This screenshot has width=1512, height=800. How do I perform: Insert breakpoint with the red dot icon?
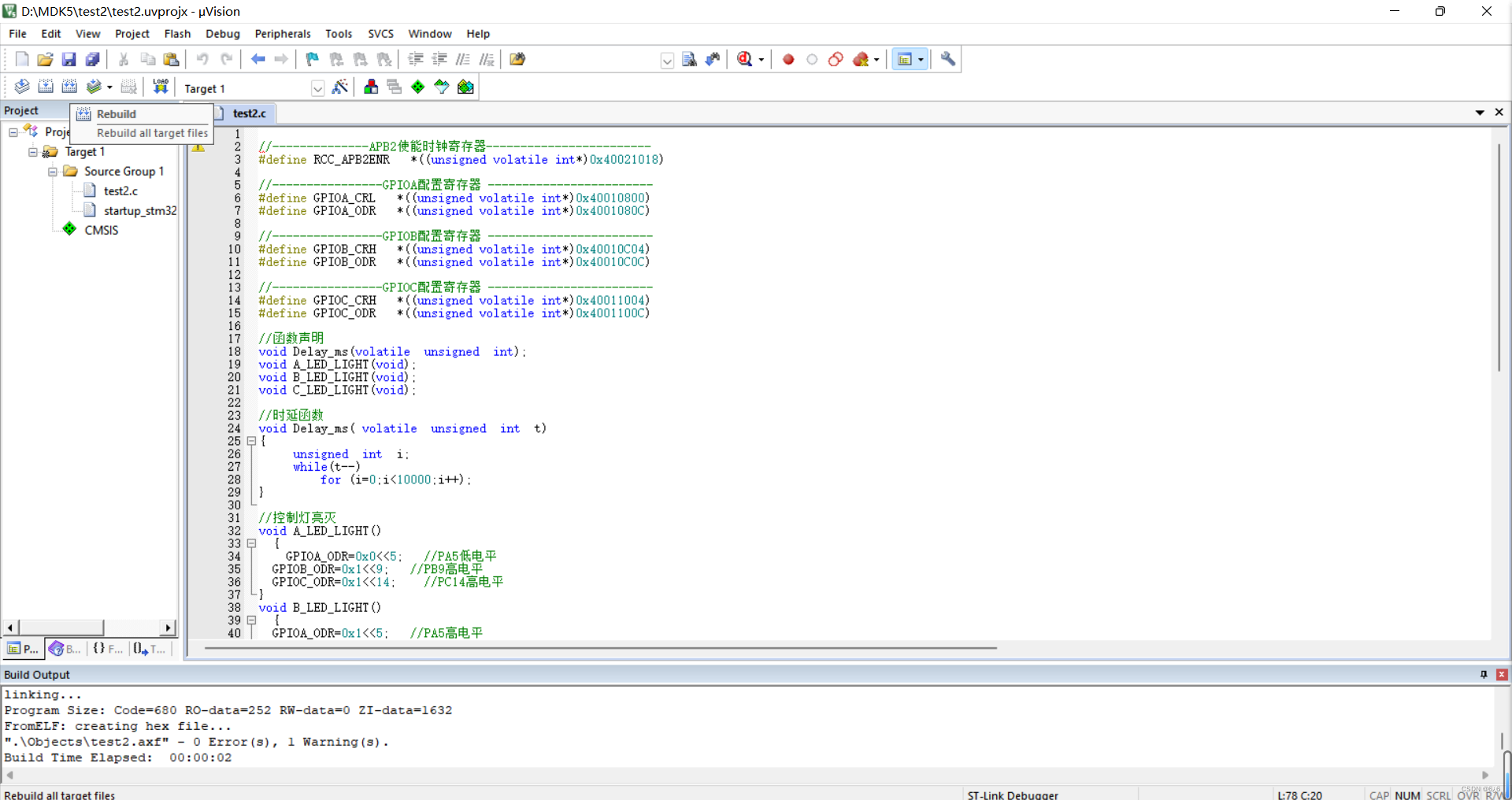coord(788,59)
